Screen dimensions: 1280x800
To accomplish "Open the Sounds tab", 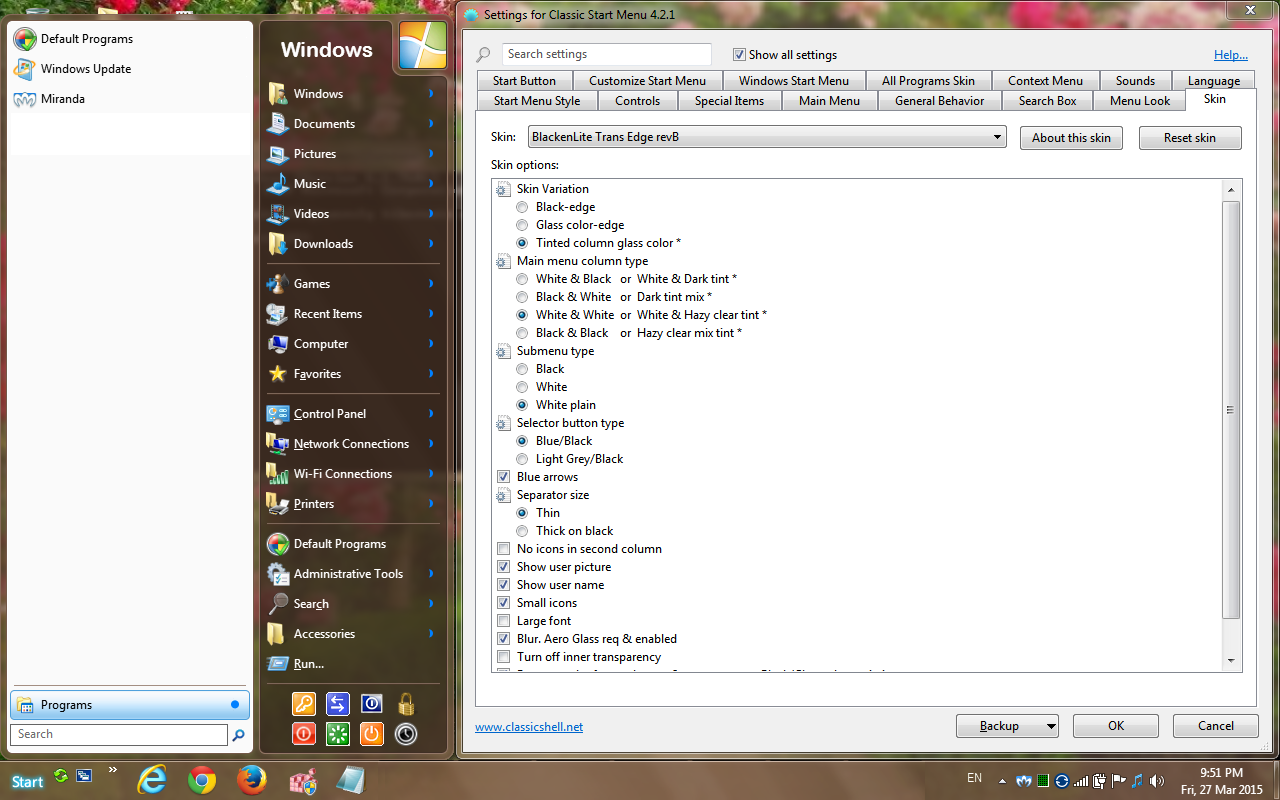I will point(1135,81).
